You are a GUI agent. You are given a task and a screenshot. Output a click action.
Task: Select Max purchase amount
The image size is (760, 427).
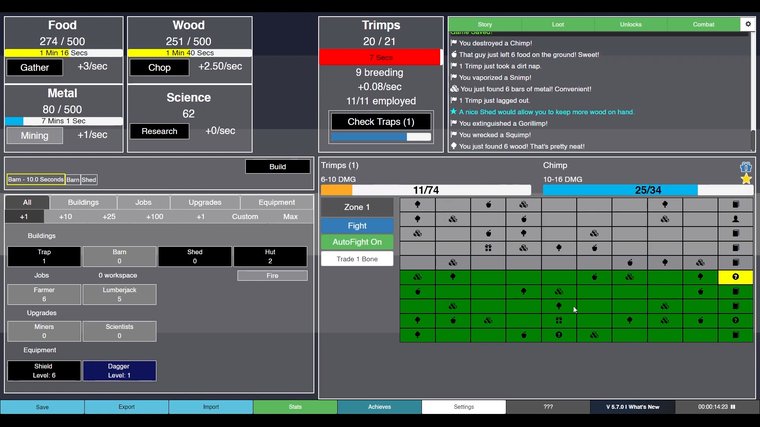pos(290,216)
